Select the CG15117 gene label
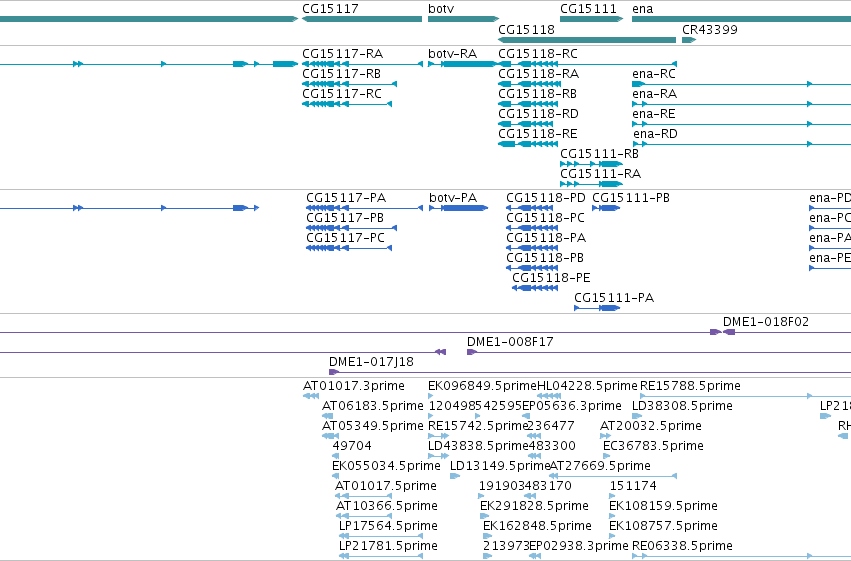Viewport: 851px width, 561px height. tap(330, 9)
